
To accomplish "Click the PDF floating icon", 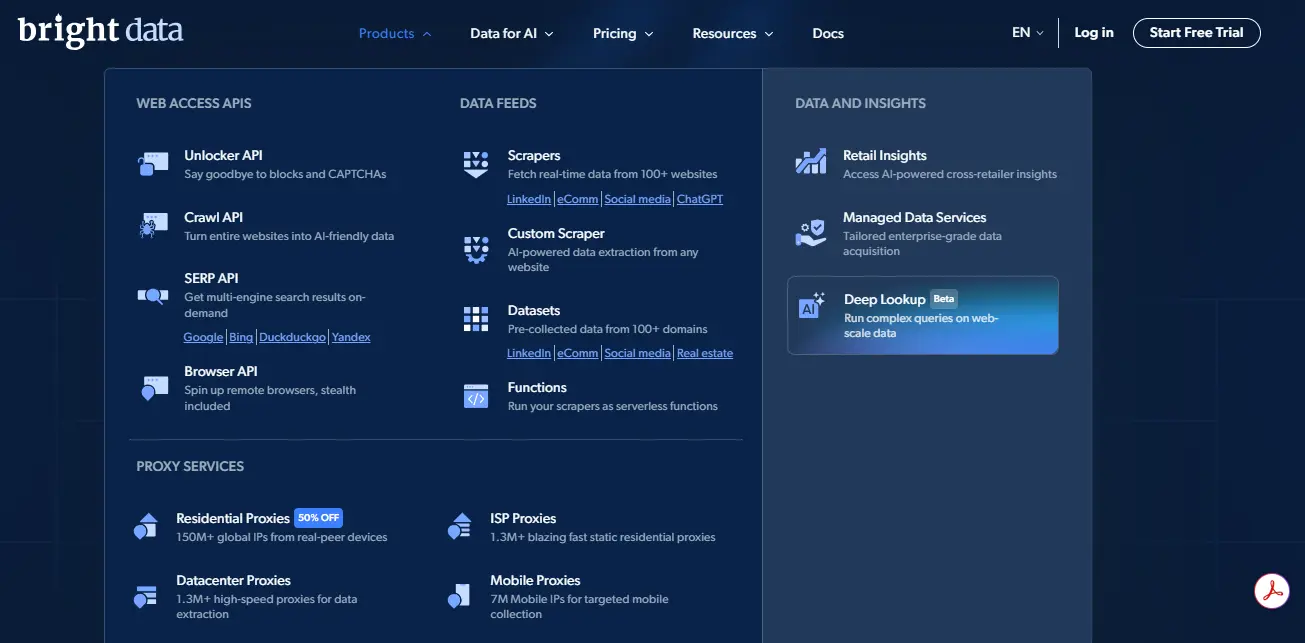I will 1272,591.
